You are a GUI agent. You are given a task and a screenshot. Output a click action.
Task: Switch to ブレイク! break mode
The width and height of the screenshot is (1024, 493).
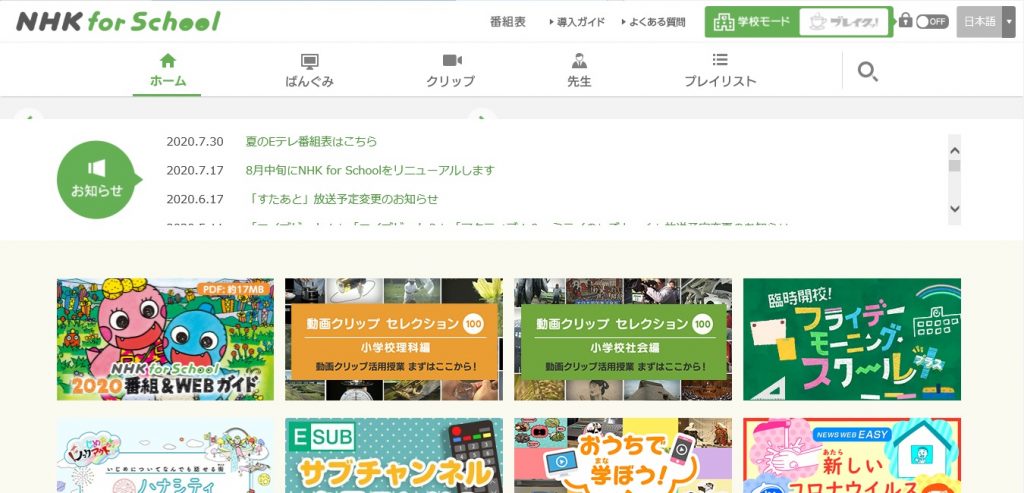844,22
